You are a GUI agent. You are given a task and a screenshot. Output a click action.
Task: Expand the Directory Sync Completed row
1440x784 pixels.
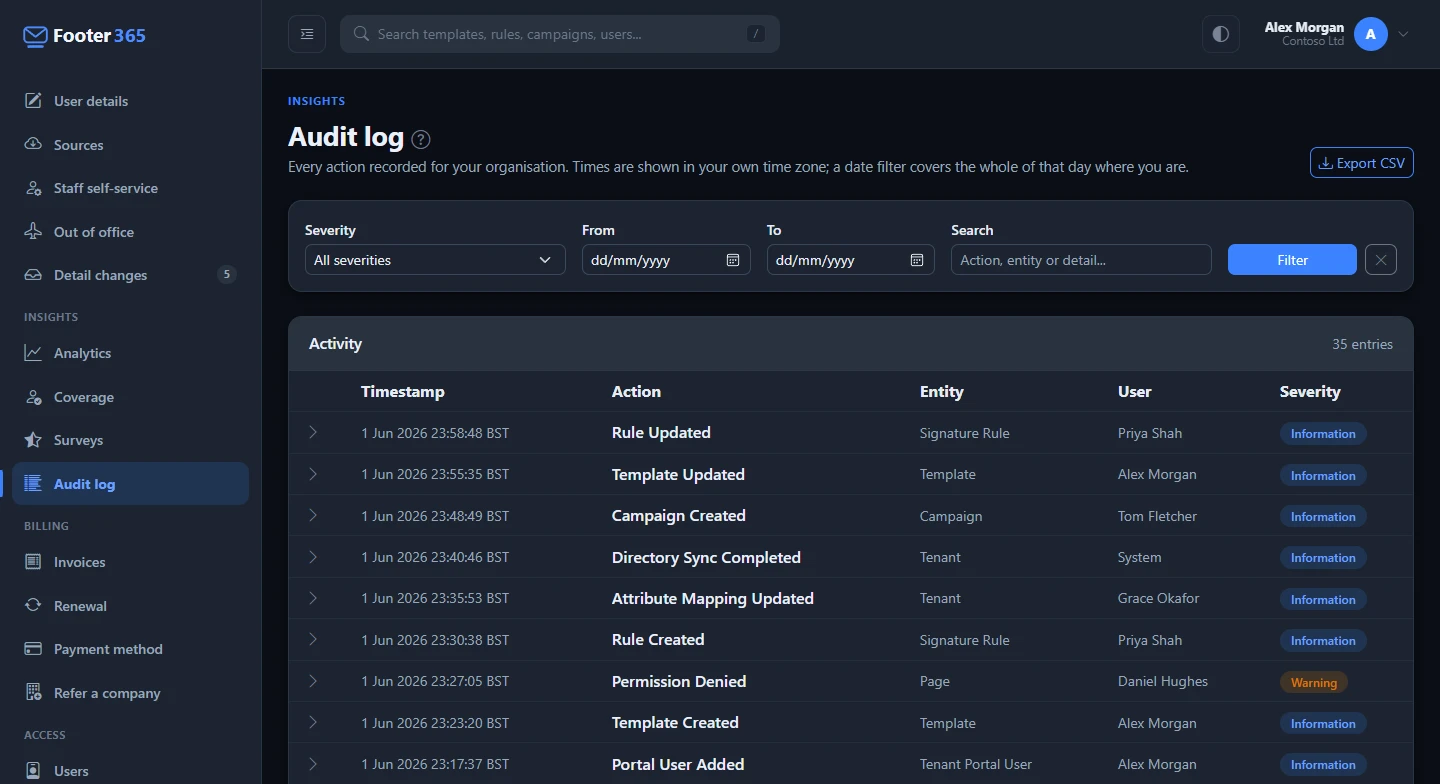click(313, 557)
